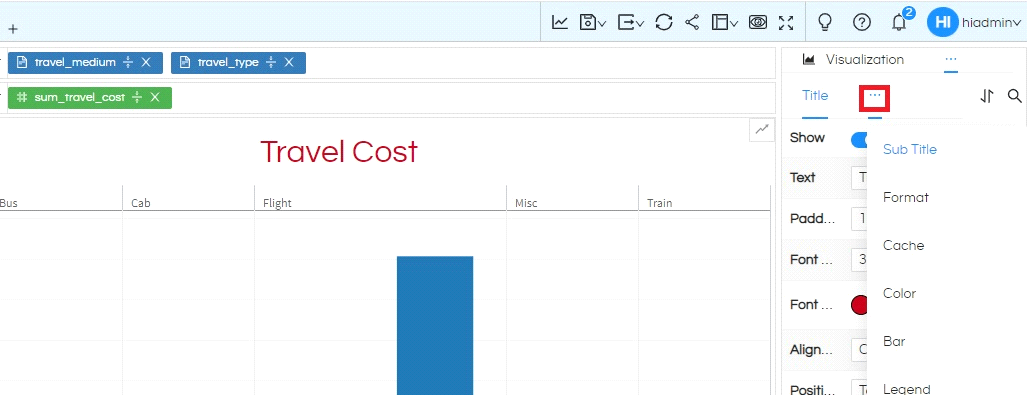Image resolution: width=1027 pixels, height=395 pixels.
Task: Click the Font size input field
Action: [x=859, y=259]
